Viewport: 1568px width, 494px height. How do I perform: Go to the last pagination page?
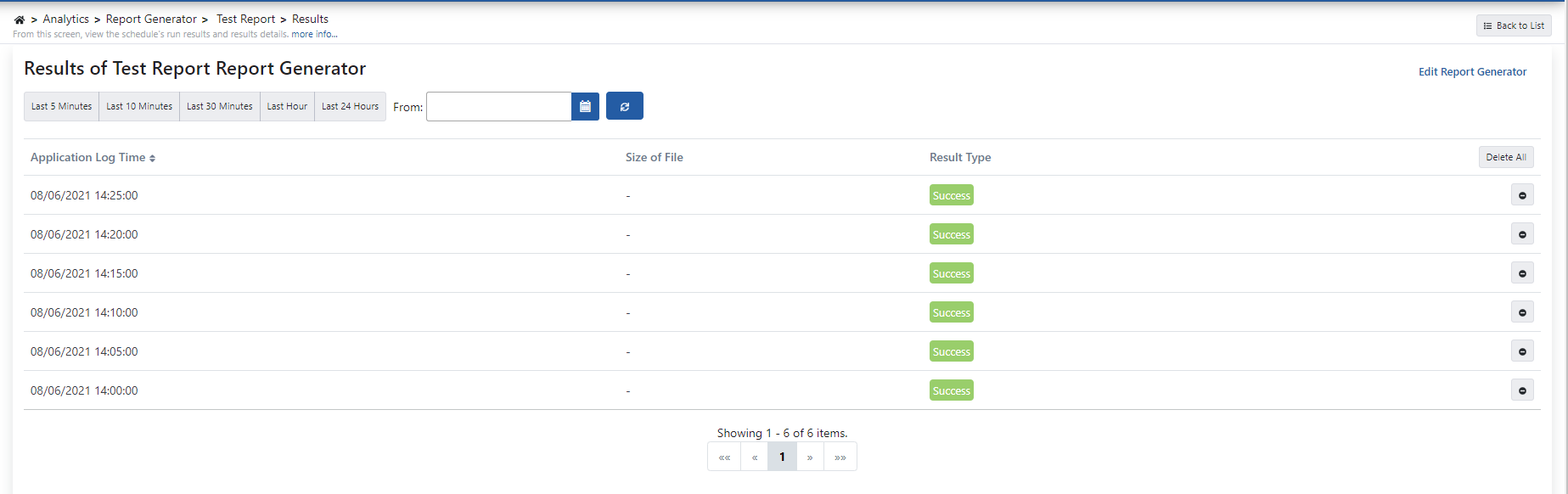tap(840, 457)
